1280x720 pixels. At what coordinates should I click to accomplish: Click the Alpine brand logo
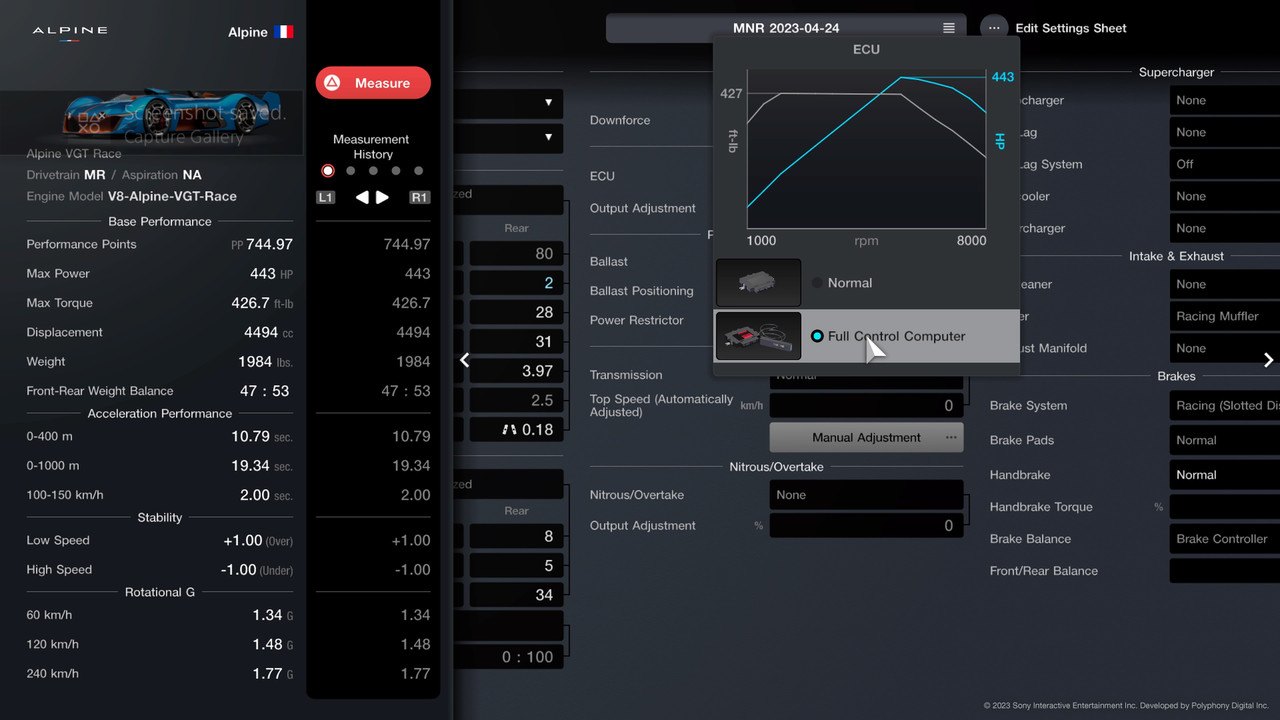pyautogui.click(x=70, y=33)
